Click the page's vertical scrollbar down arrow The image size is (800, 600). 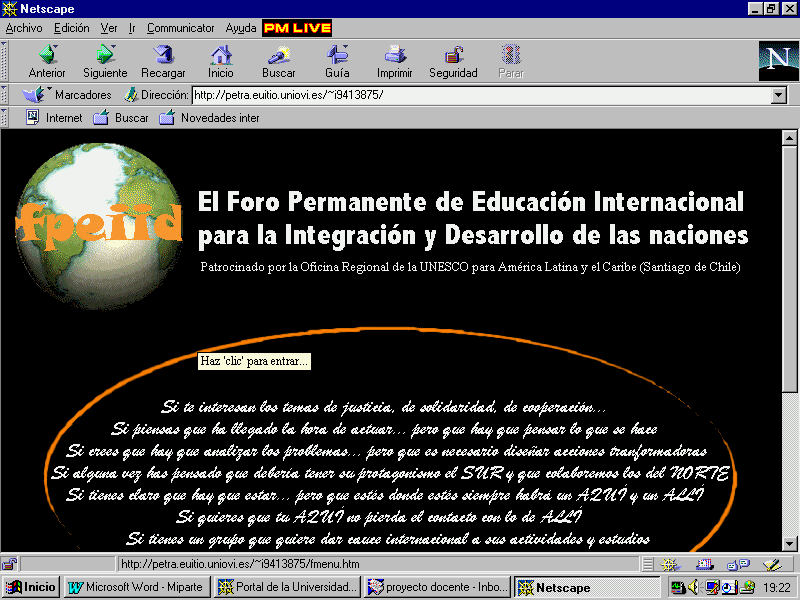tap(789, 544)
